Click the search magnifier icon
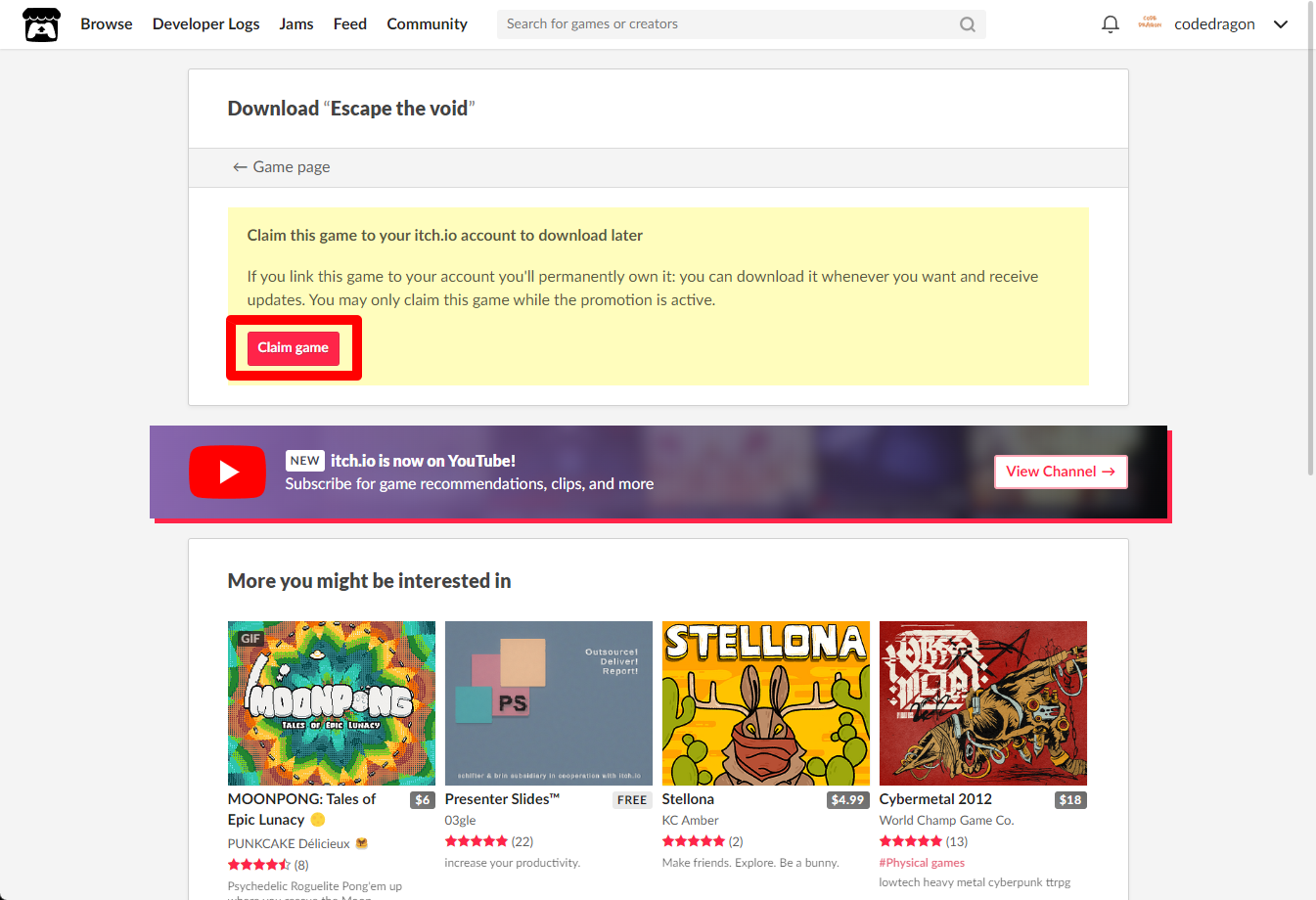 (x=967, y=24)
